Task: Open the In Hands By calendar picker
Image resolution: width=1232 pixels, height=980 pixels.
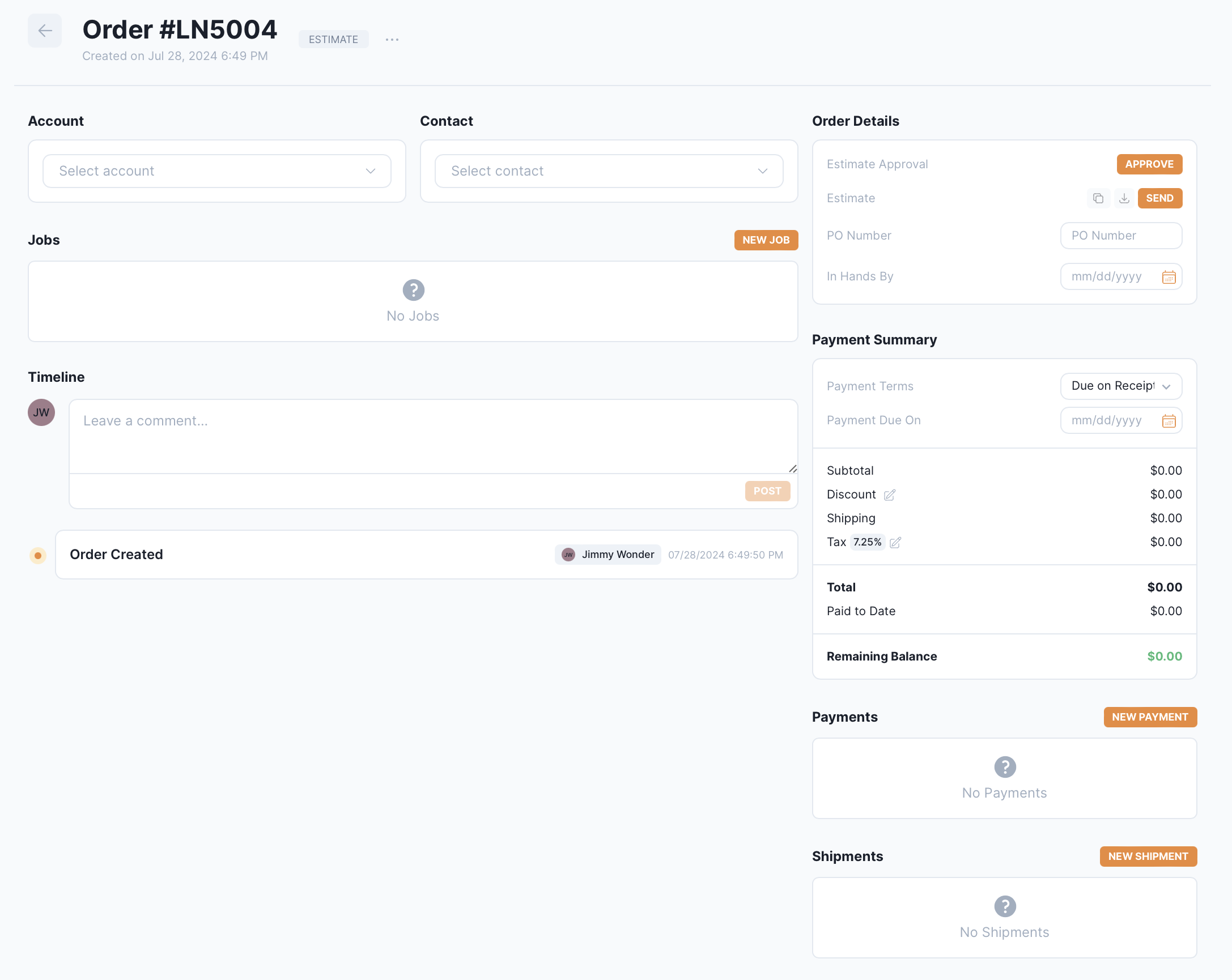Action: coord(1168,277)
